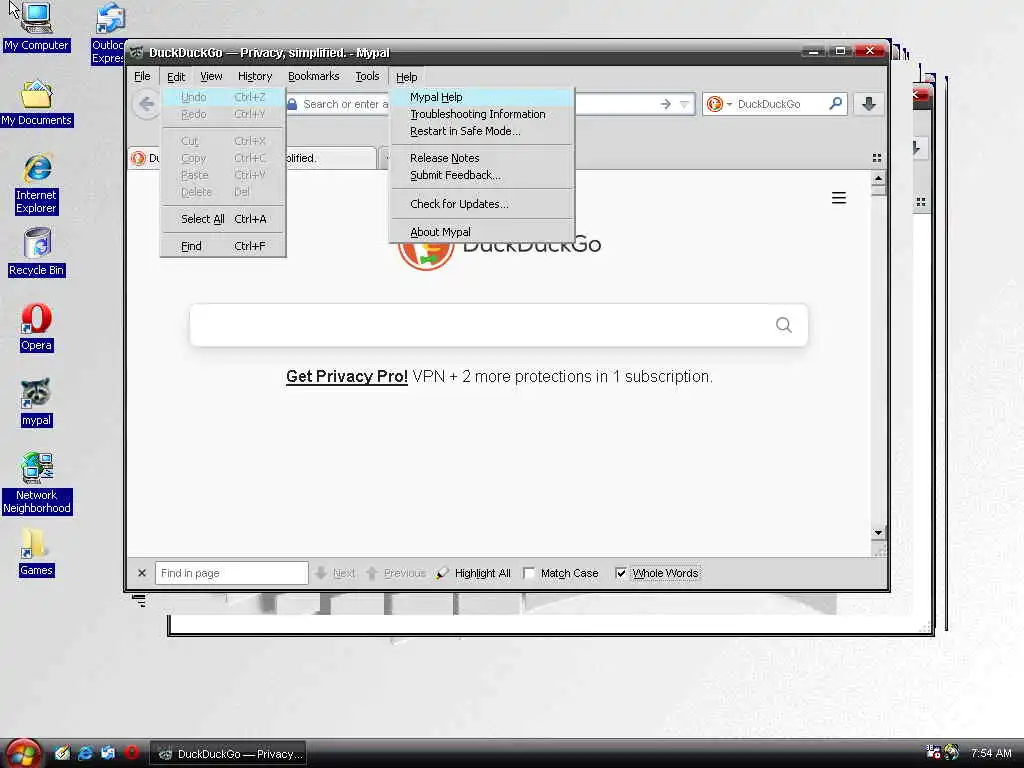Open the History menu

pos(255,76)
